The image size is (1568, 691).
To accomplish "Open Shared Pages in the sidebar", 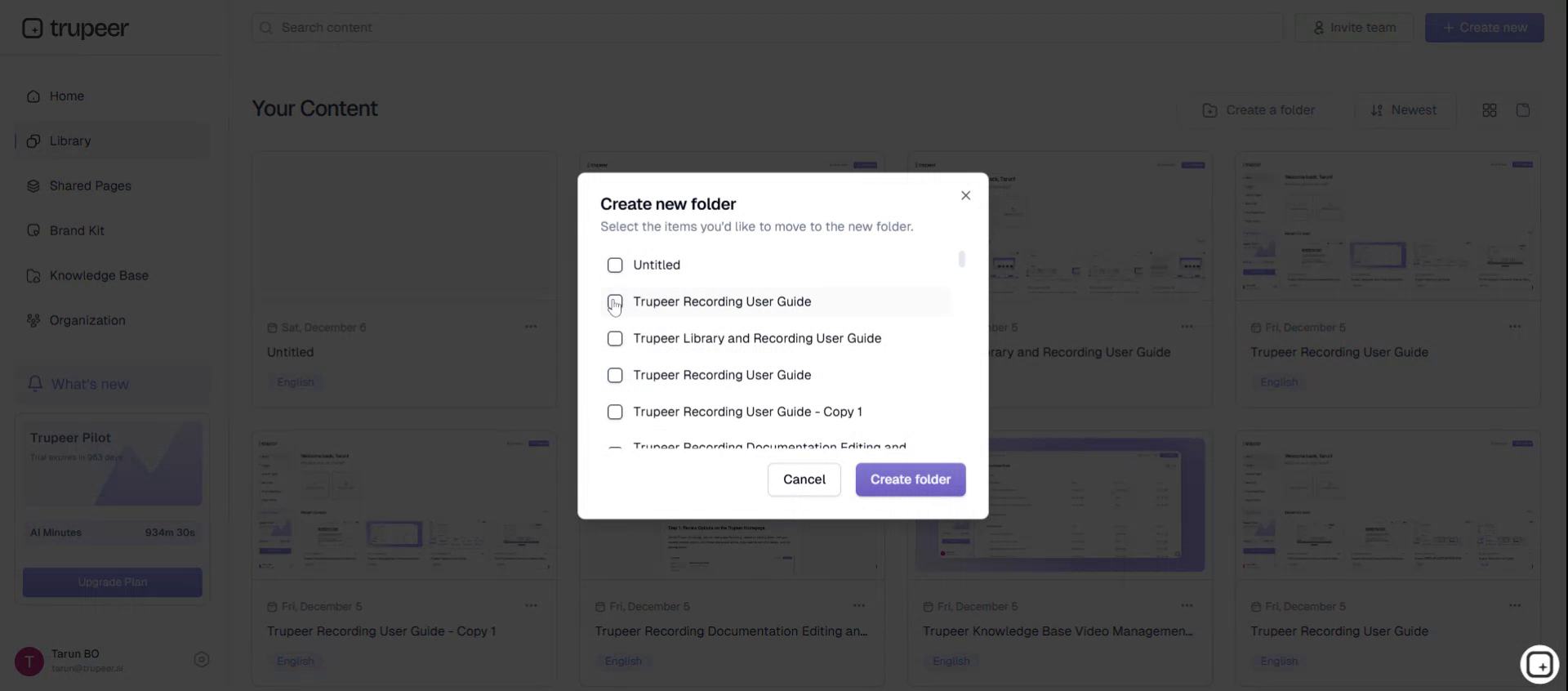I will 112,186.
